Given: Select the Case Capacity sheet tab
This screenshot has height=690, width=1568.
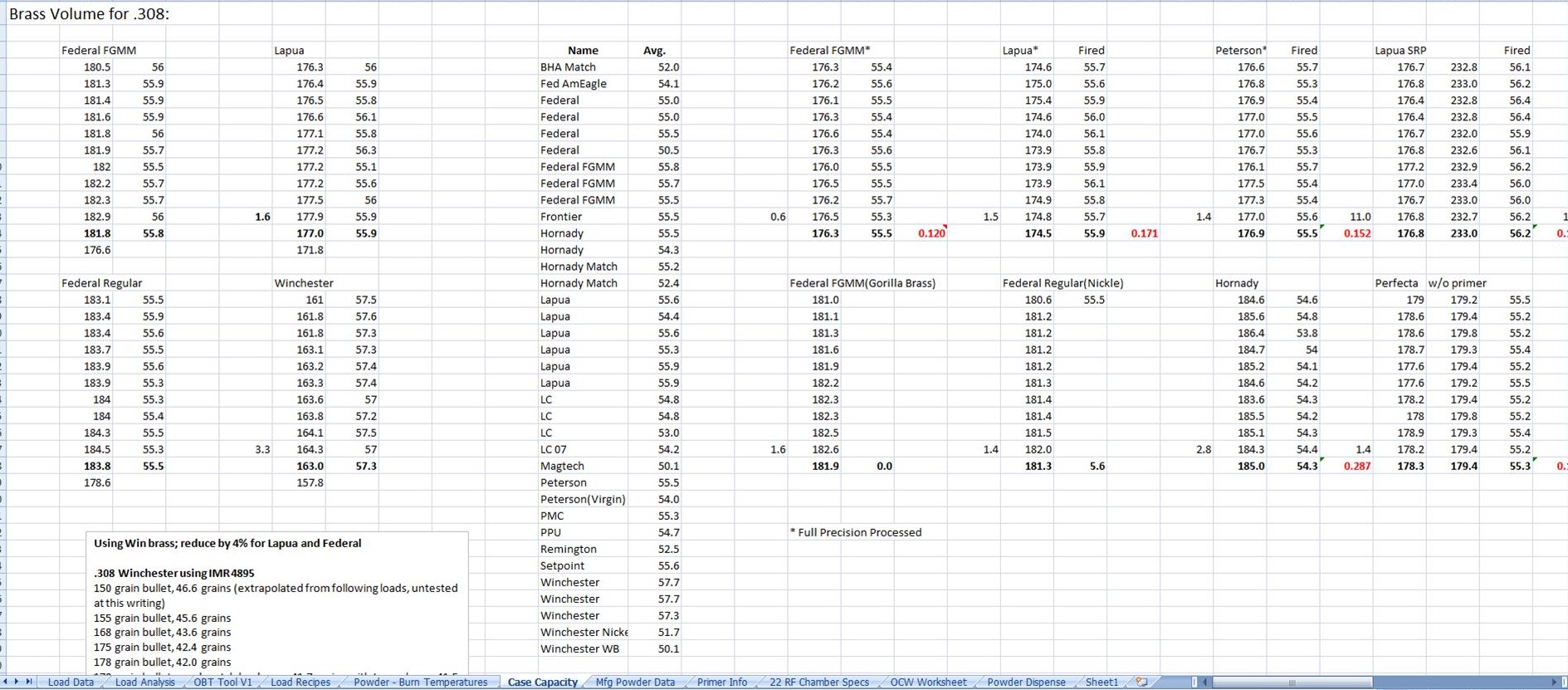Looking at the screenshot, I should pyautogui.click(x=542, y=683).
